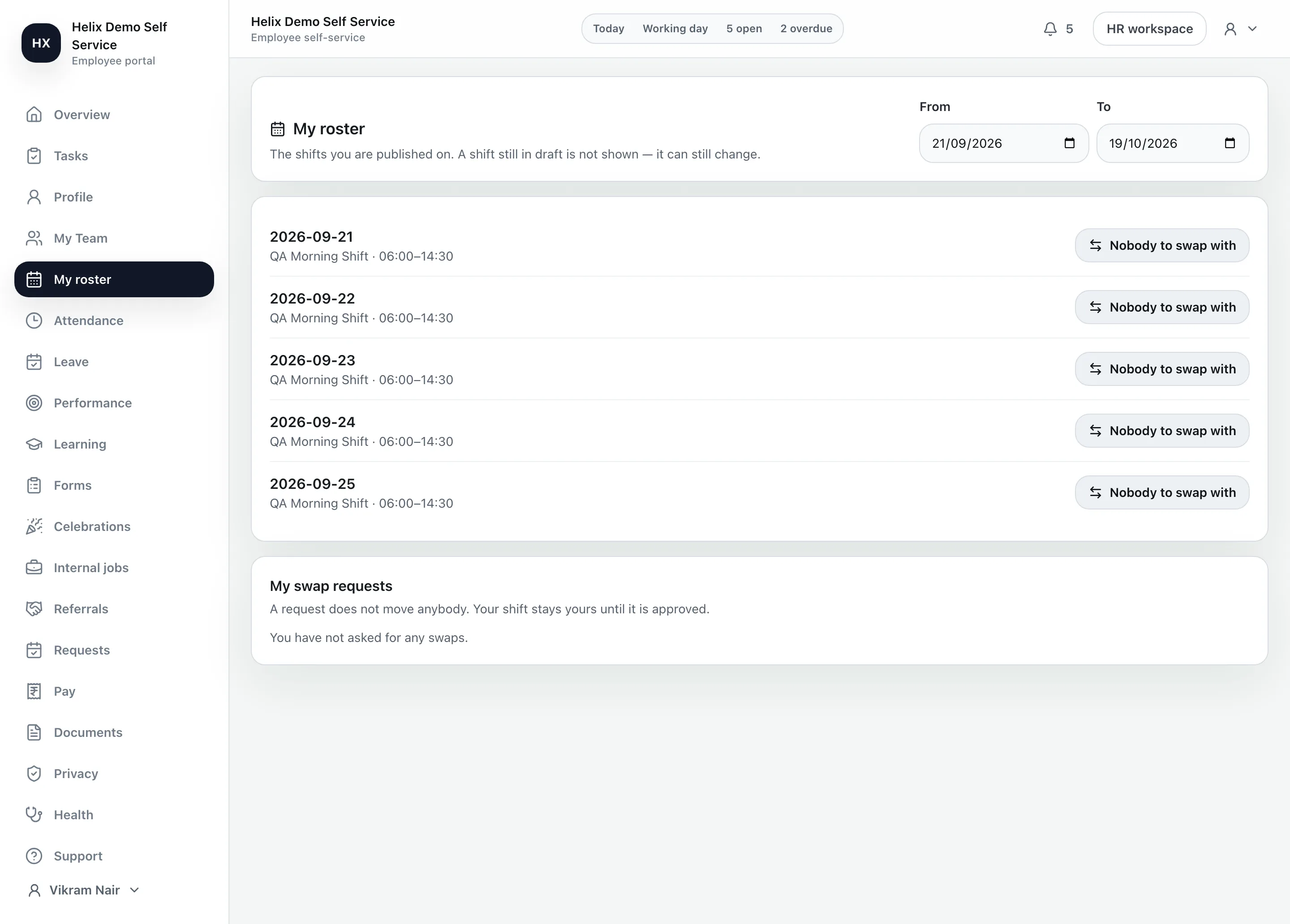Open the Tasks clipboard icon
Image resolution: width=1290 pixels, height=924 pixels.
coord(34,156)
